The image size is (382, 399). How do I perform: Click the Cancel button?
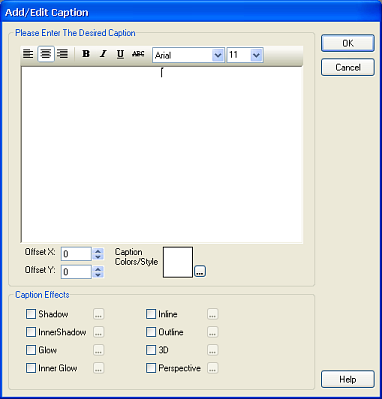(x=348, y=67)
